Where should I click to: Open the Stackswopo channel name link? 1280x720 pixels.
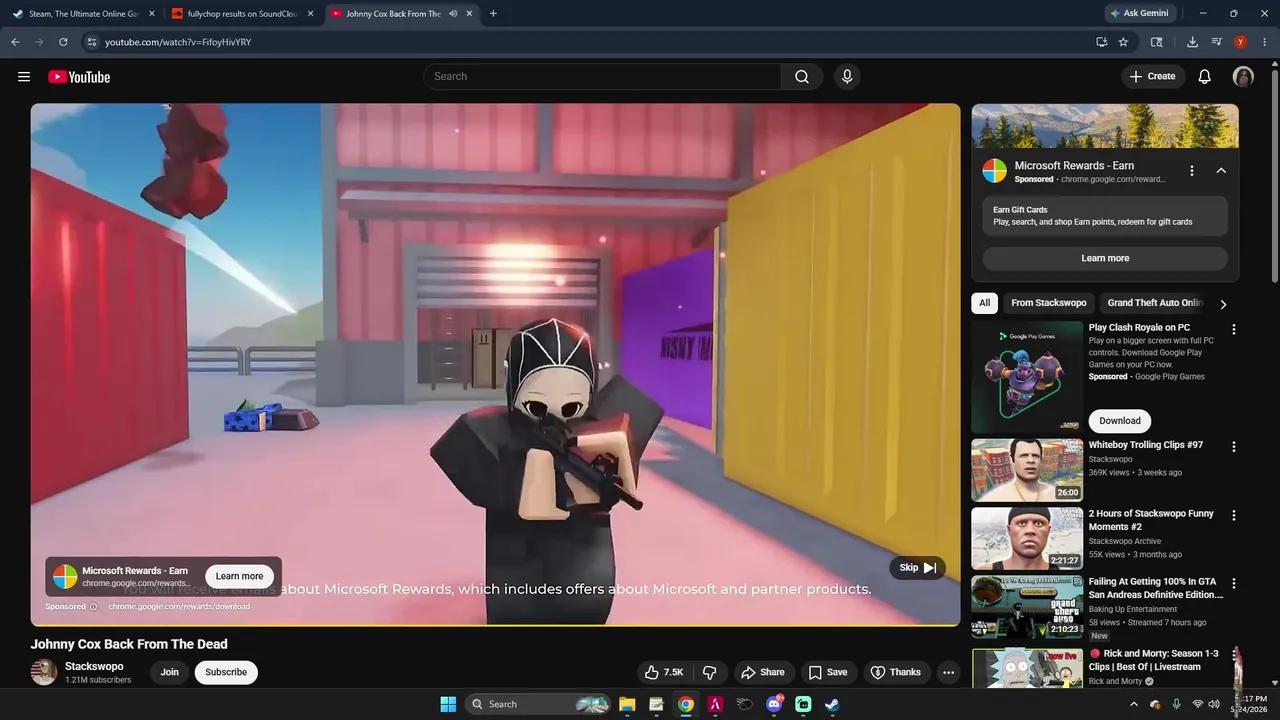coord(94,666)
